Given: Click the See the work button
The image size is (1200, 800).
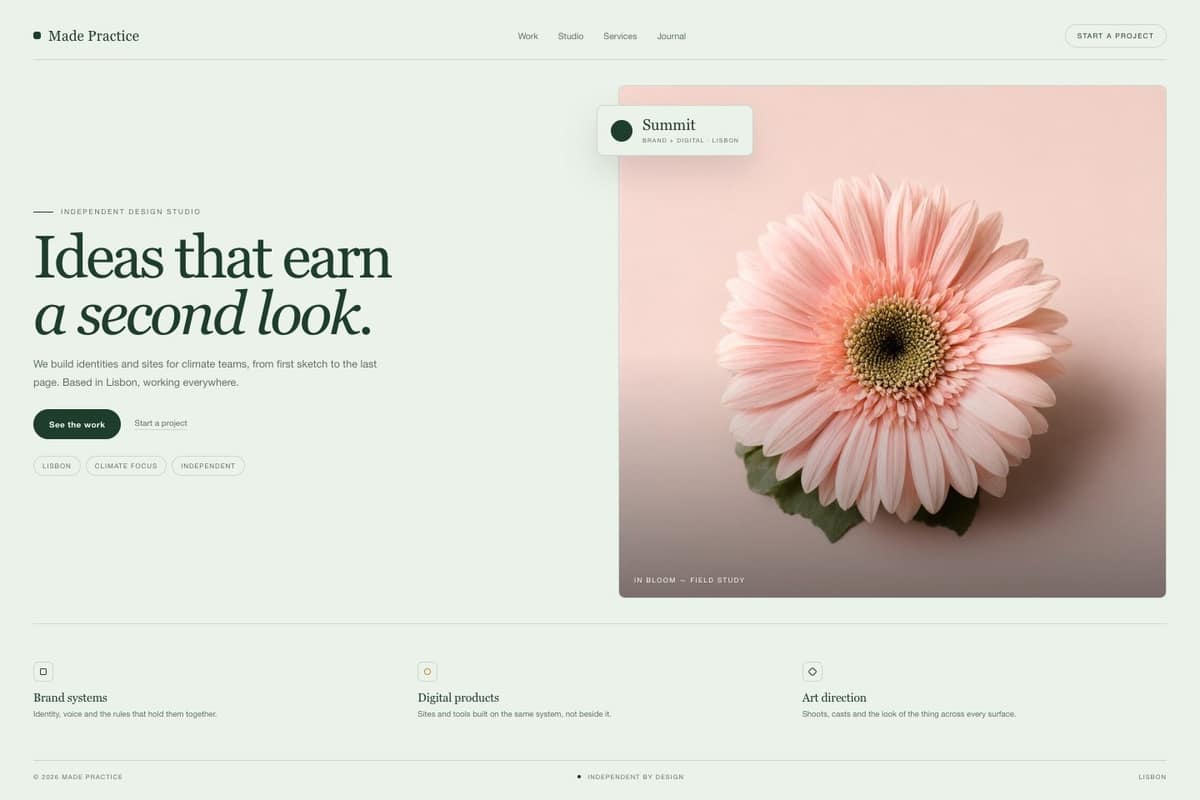Looking at the screenshot, I should 77,424.
